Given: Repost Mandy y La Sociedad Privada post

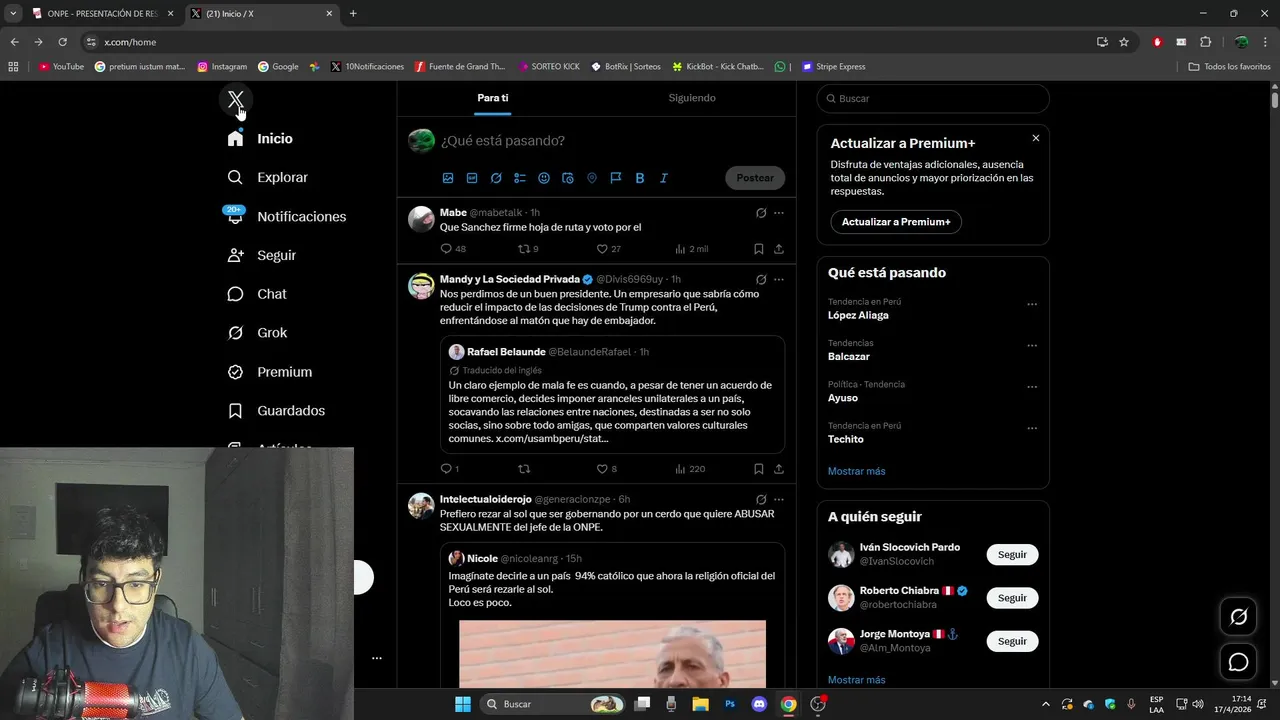Looking at the screenshot, I should click(x=523, y=469).
